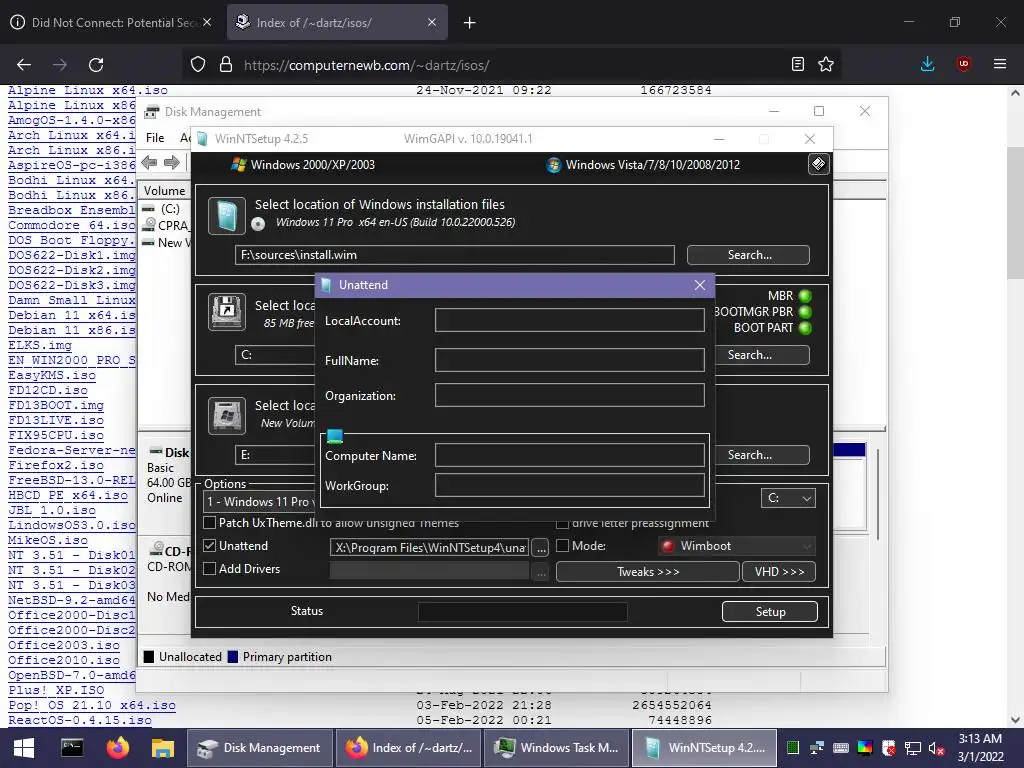Tick the Mode checkbox
Screen dimensions: 1024x768
[x=562, y=545]
